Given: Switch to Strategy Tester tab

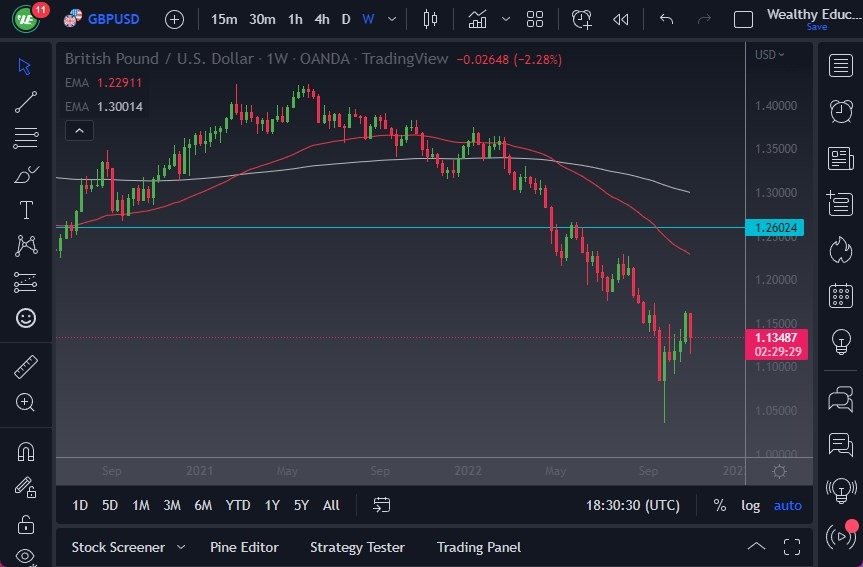Looking at the screenshot, I should 357,547.
